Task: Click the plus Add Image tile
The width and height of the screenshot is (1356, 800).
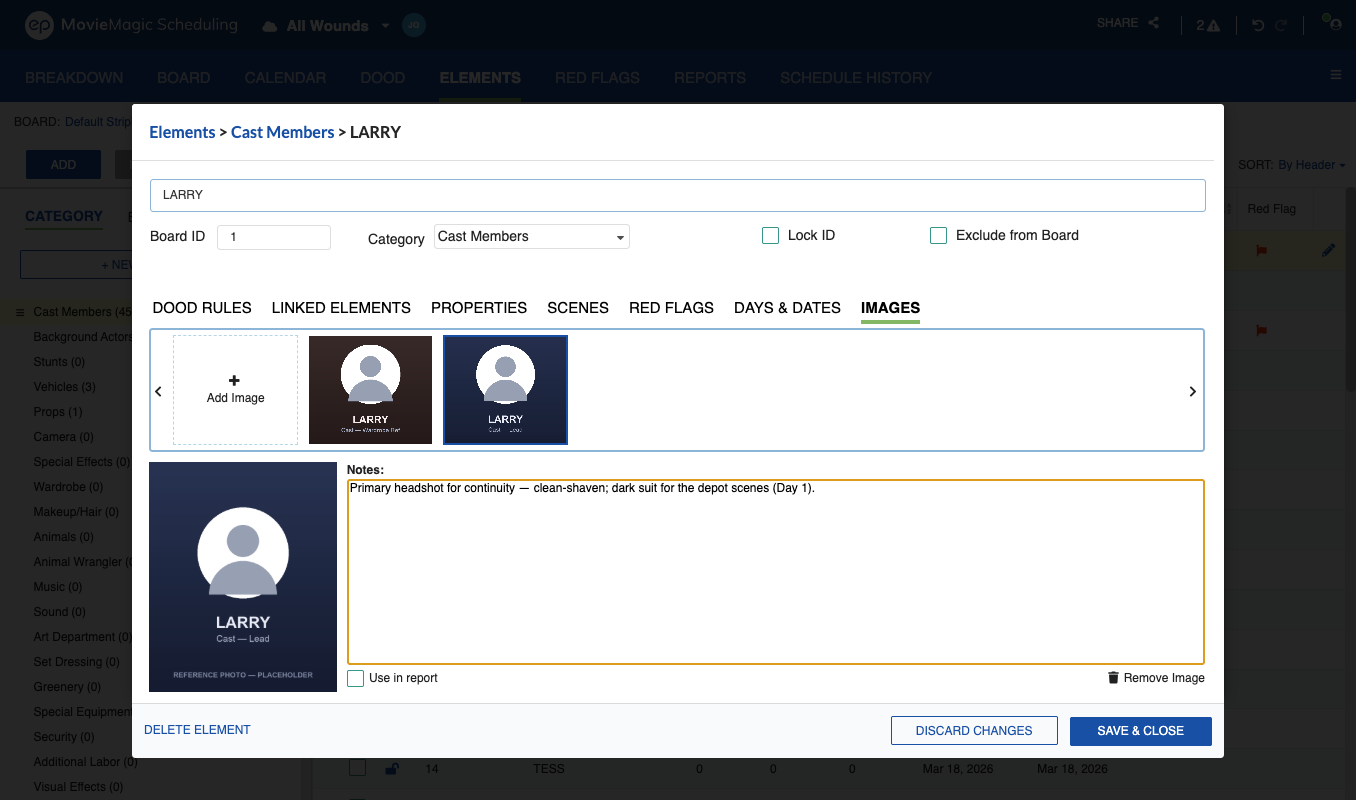Action: pyautogui.click(x=235, y=390)
